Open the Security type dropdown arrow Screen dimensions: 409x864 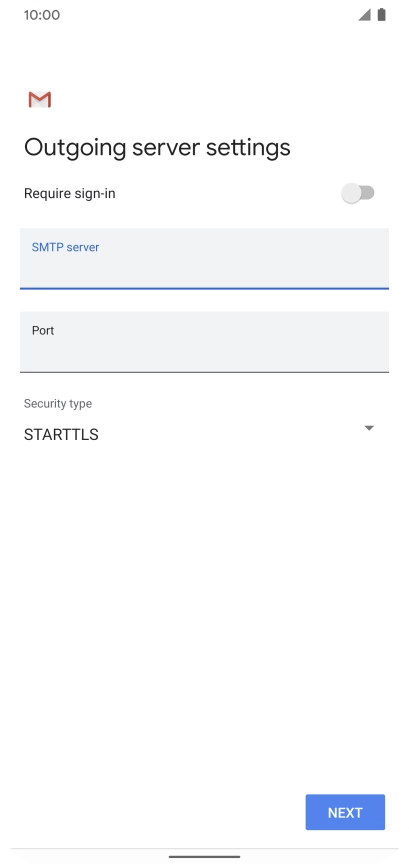click(369, 428)
